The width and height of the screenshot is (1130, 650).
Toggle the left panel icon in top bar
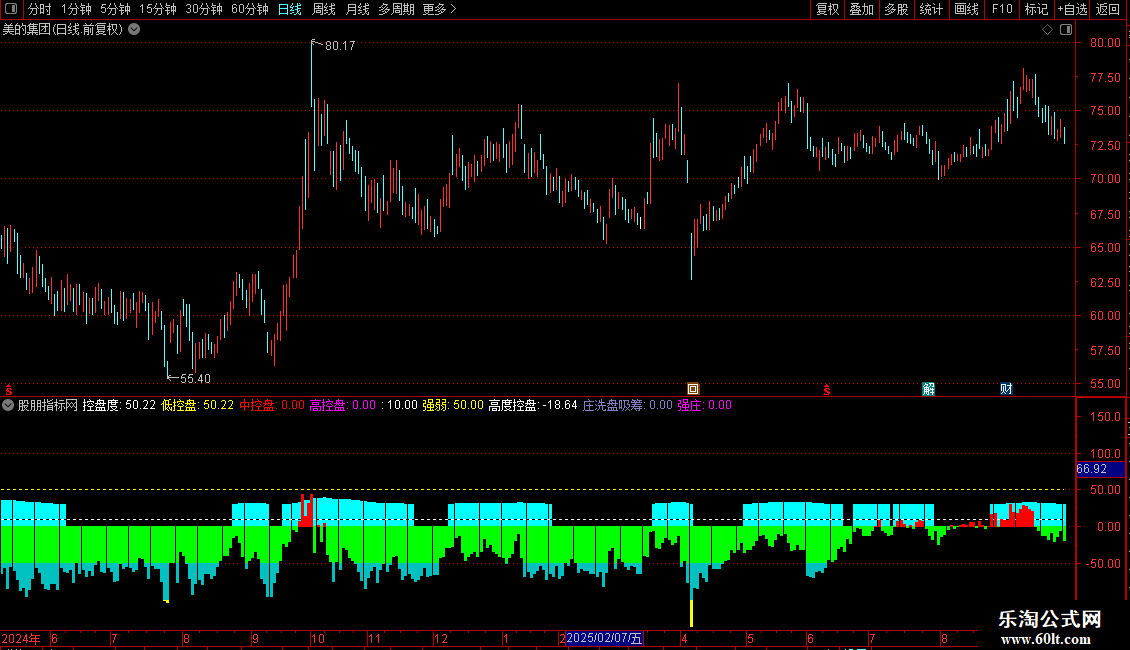pos(11,9)
